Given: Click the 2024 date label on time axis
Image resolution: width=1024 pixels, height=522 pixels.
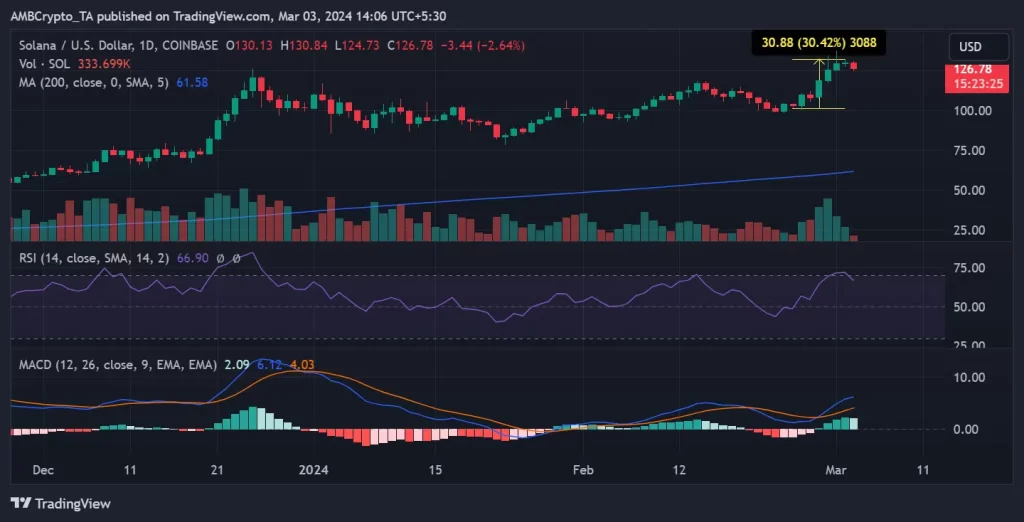Looking at the screenshot, I should [x=314, y=469].
